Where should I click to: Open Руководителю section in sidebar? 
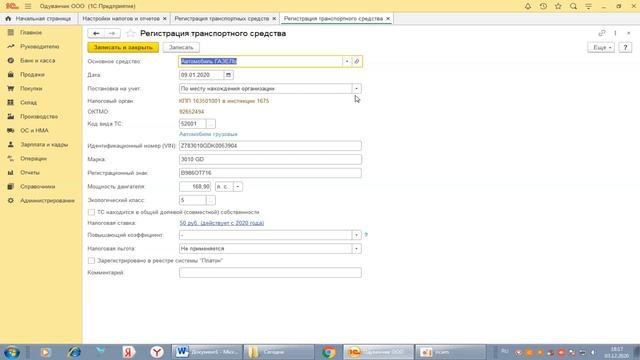pyautogui.click(x=39, y=47)
